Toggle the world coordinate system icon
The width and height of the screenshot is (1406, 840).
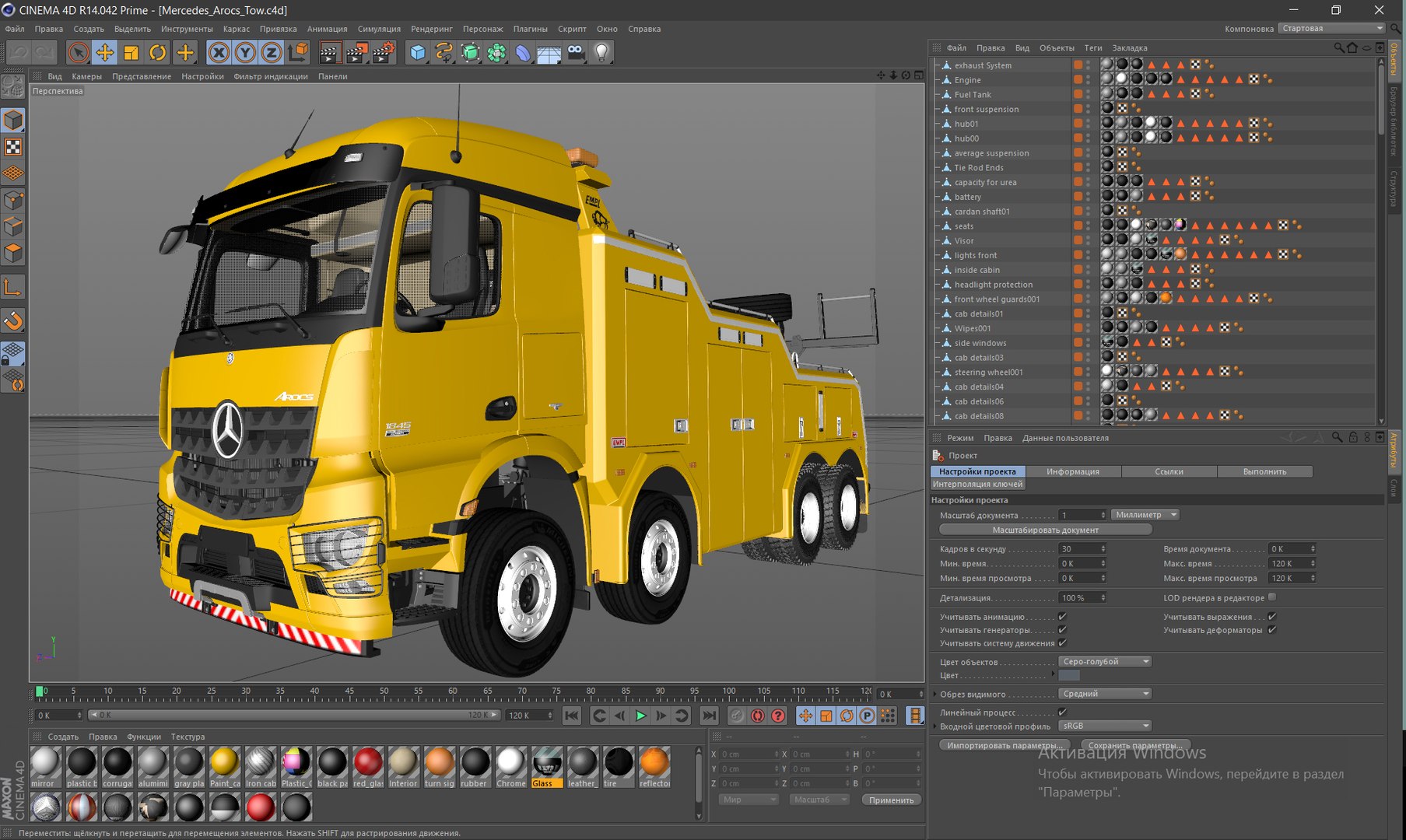298,52
